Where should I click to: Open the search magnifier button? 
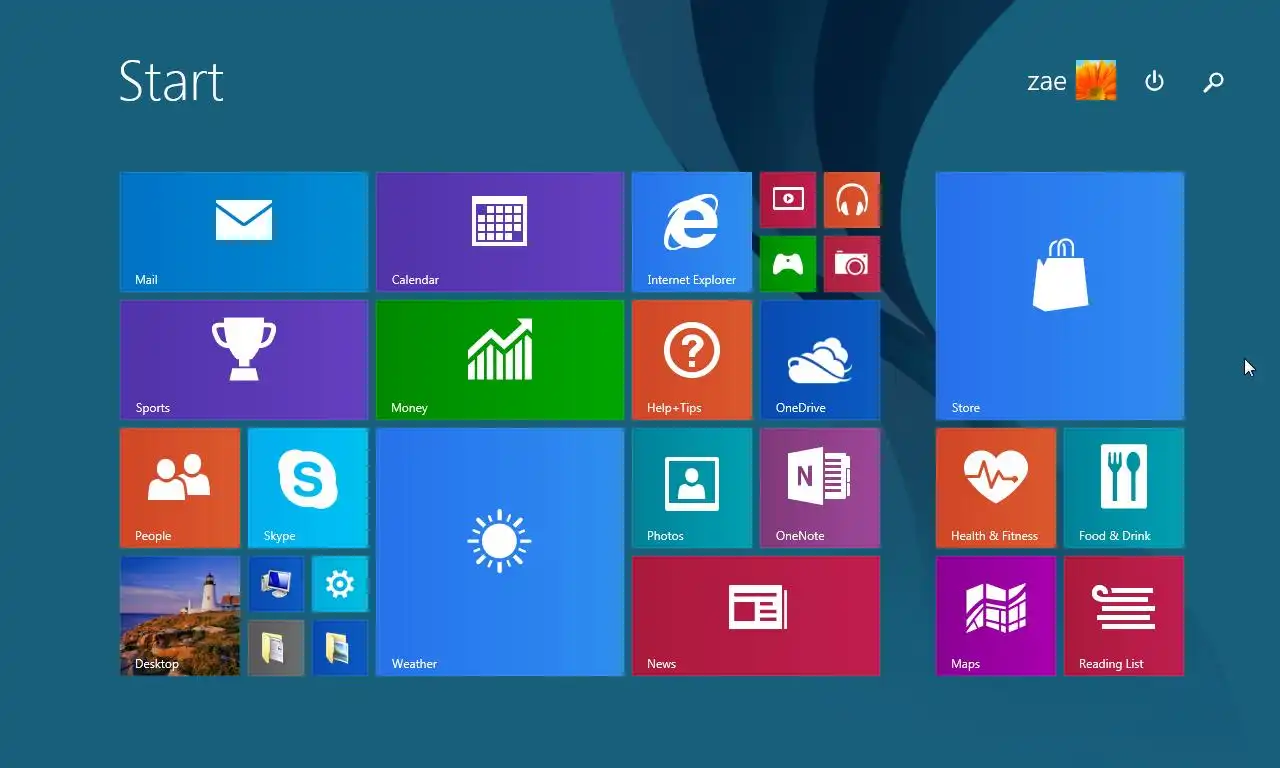(x=1213, y=82)
